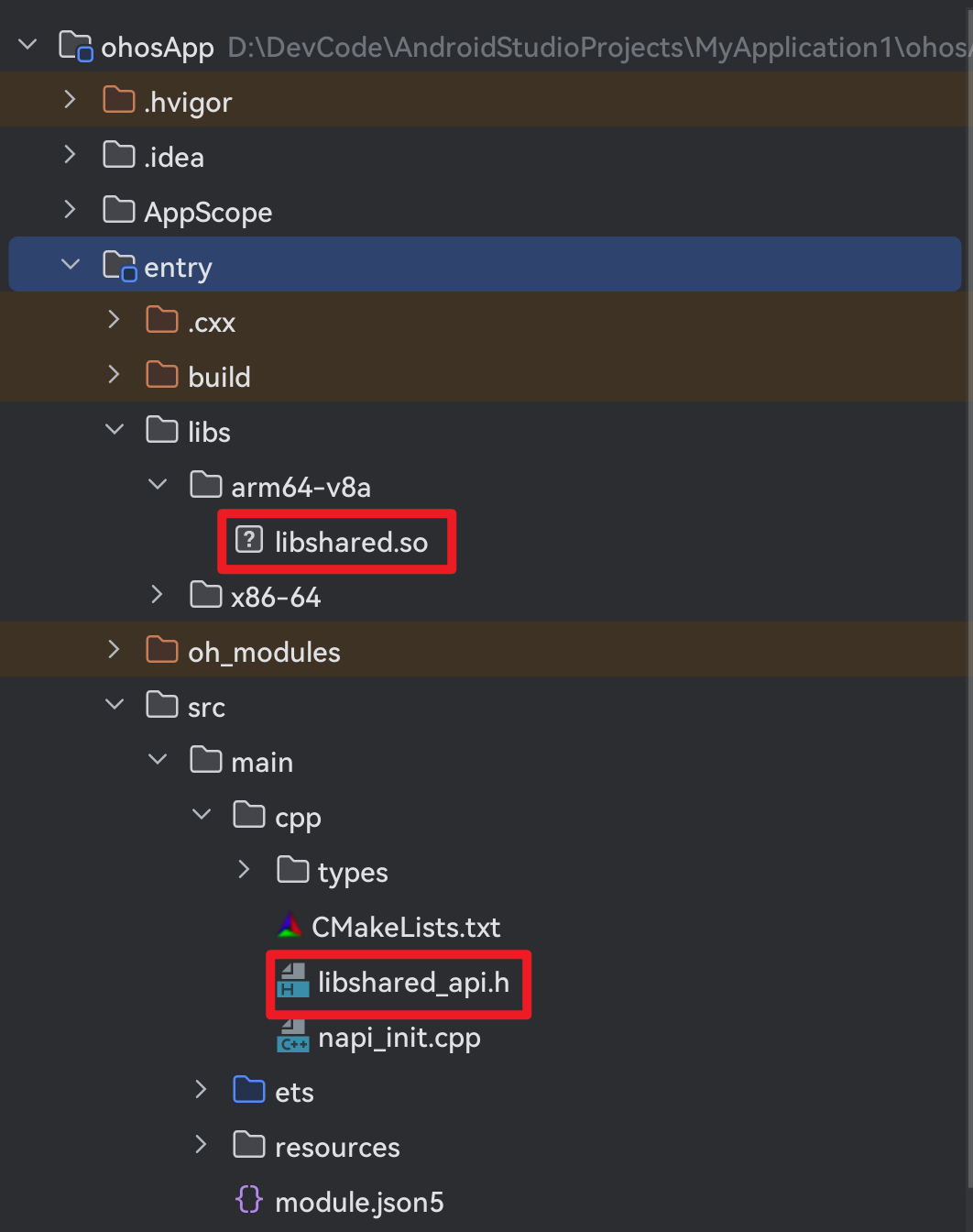Screen dimensions: 973x1232
Task: Select the libs folder name
Action: (209, 432)
